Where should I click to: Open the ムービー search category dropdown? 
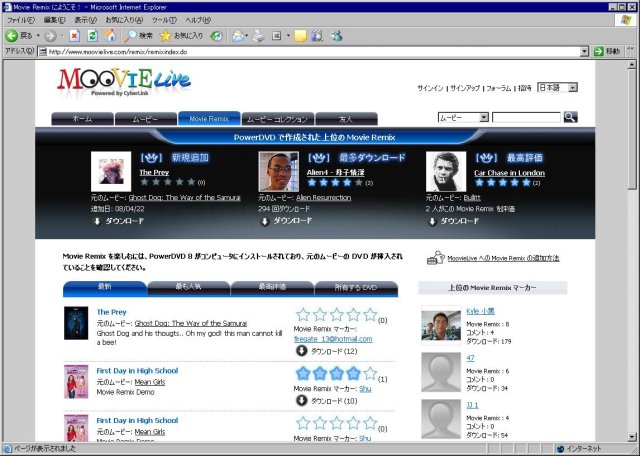pyautogui.click(x=463, y=118)
